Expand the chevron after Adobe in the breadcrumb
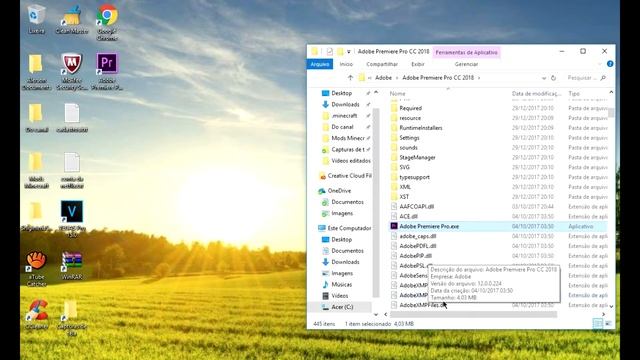This screenshot has width=640, height=360. point(397,78)
